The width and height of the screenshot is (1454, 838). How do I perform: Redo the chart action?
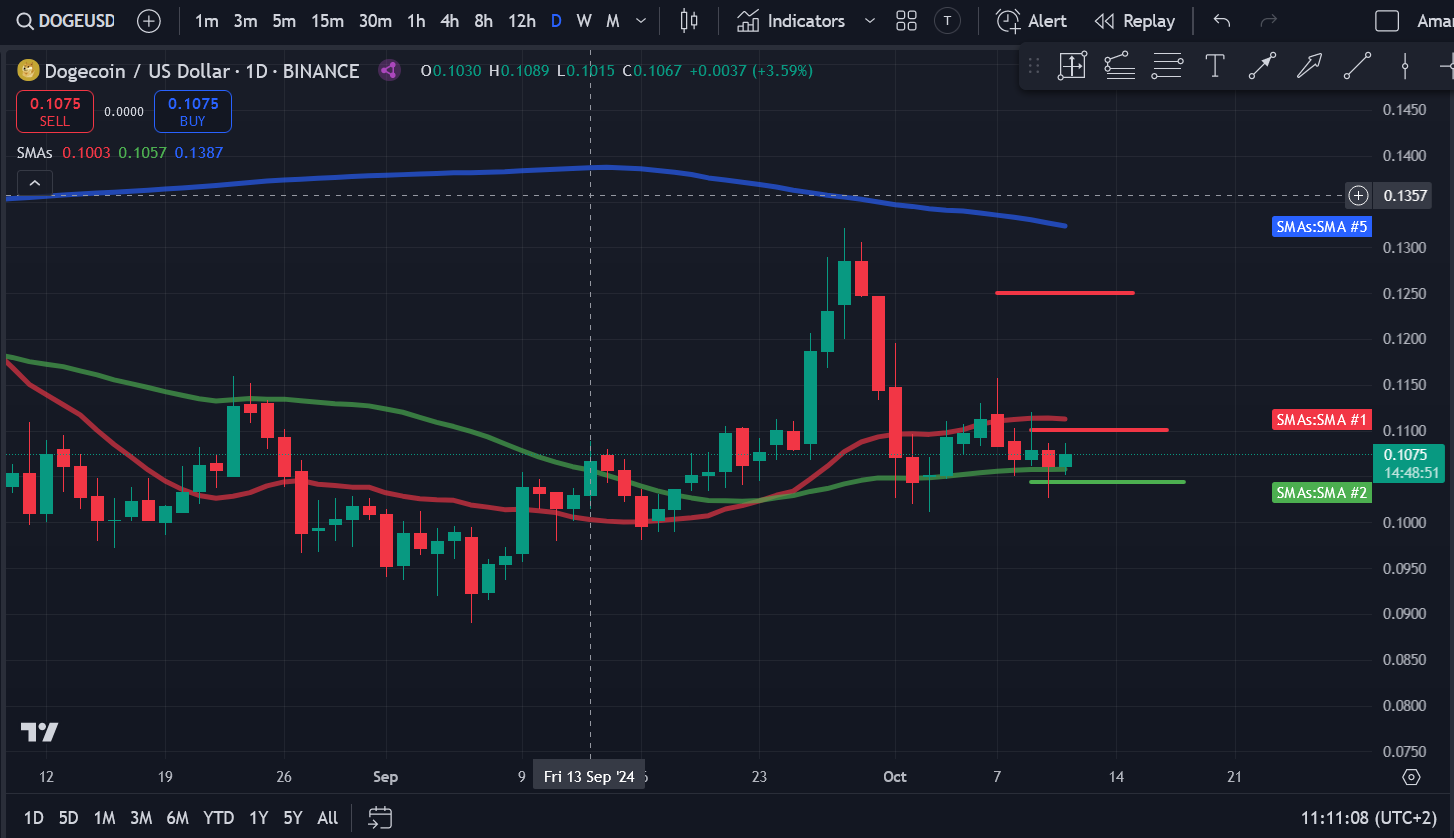click(x=1269, y=21)
